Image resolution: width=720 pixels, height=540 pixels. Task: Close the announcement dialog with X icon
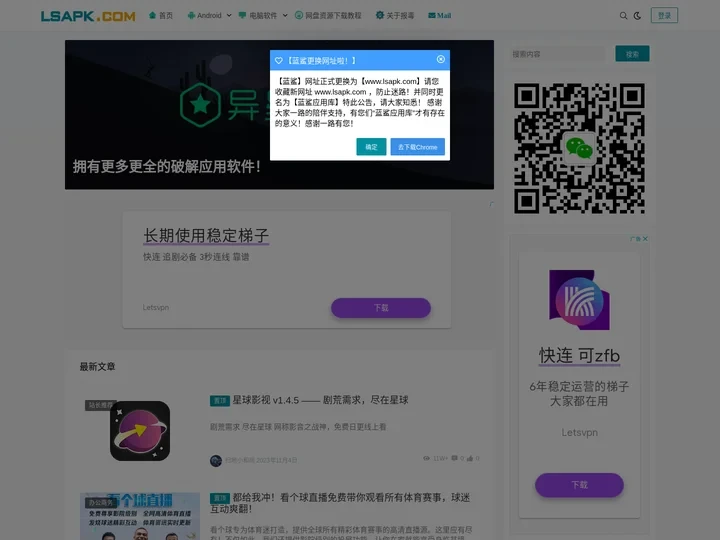pos(441,59)
